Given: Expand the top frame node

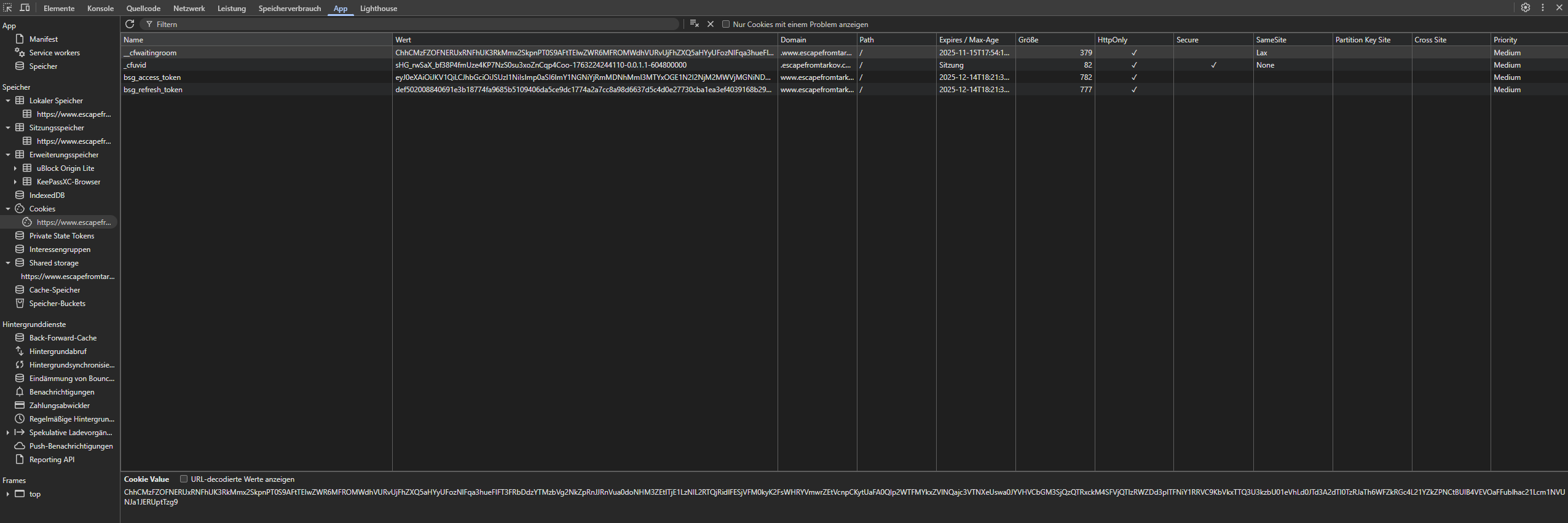Looking at the screenshot, I should [x=7, y=494].
